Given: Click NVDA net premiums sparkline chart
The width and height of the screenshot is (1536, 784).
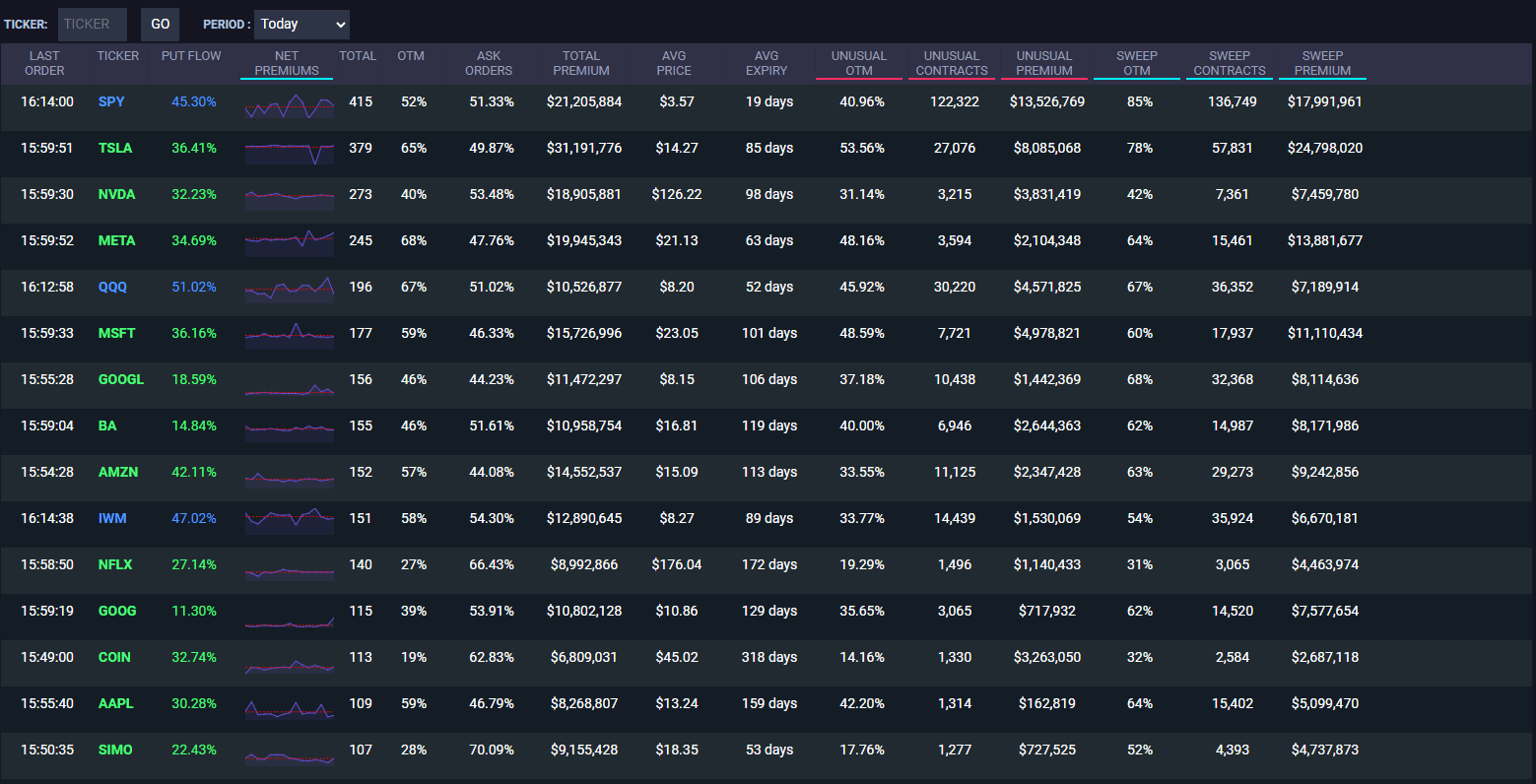Looking at the screenshot, I should [290, 198].
